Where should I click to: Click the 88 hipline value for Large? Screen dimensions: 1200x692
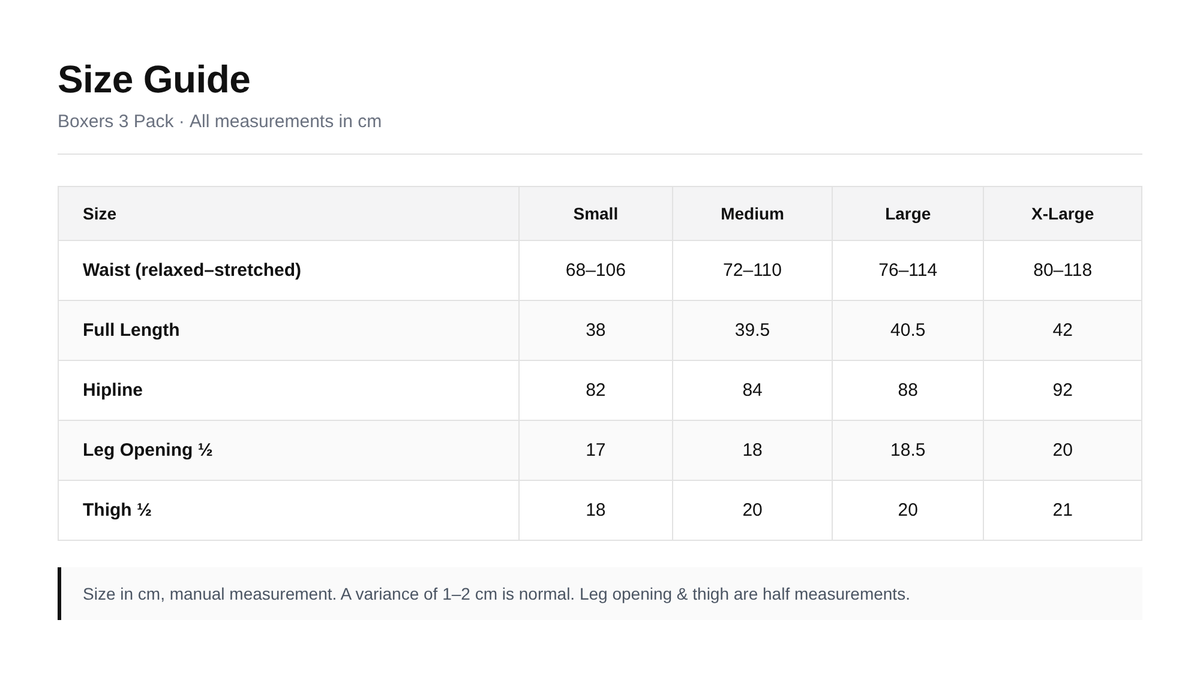907,390
